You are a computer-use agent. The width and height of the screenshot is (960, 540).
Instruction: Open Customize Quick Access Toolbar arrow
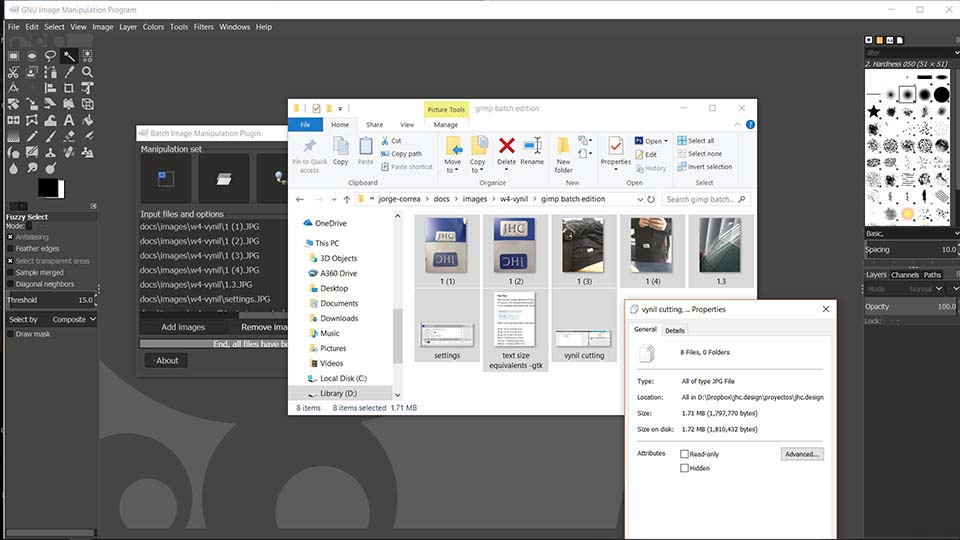coord(340,108)
